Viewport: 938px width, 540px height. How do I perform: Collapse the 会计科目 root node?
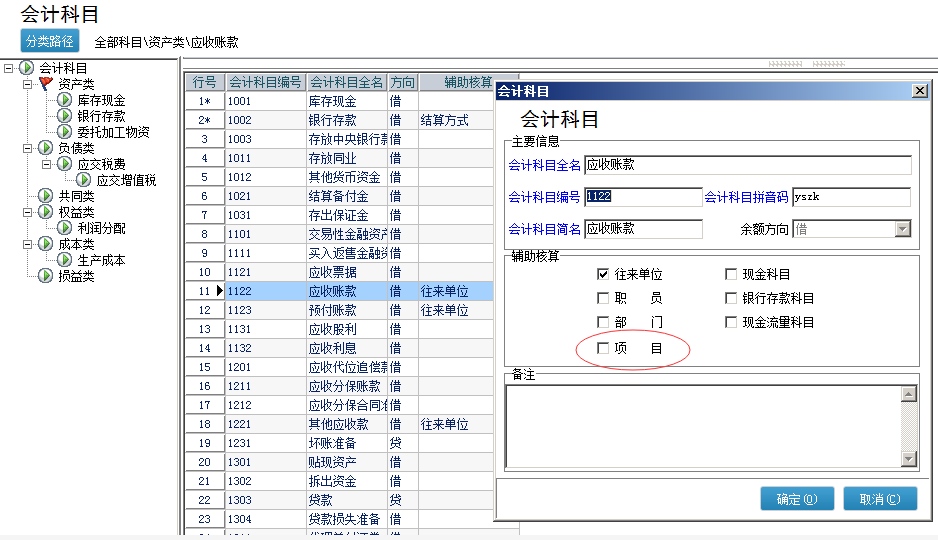(x=8, y=68)
